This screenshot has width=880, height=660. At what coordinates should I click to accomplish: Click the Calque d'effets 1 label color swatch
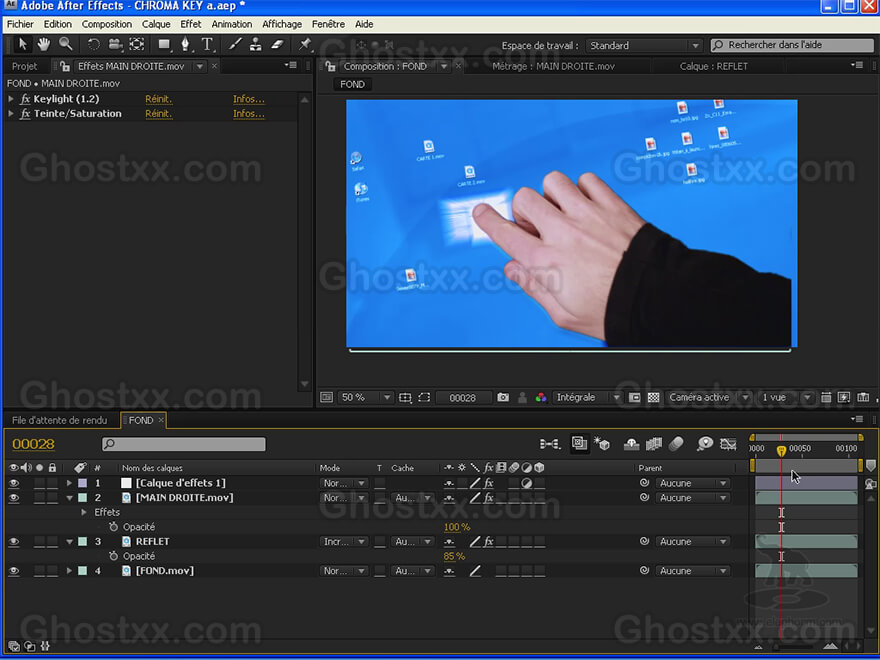tap(82, 483)
